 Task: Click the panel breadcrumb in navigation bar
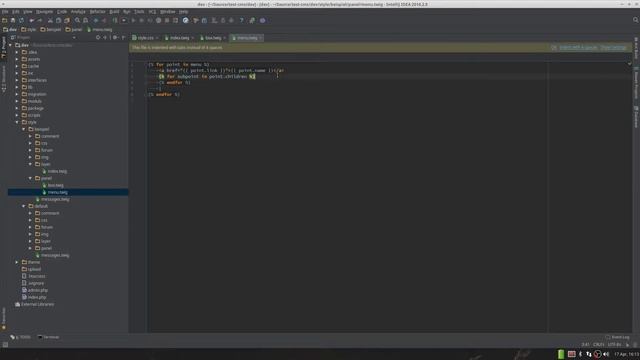click(74, 29)
